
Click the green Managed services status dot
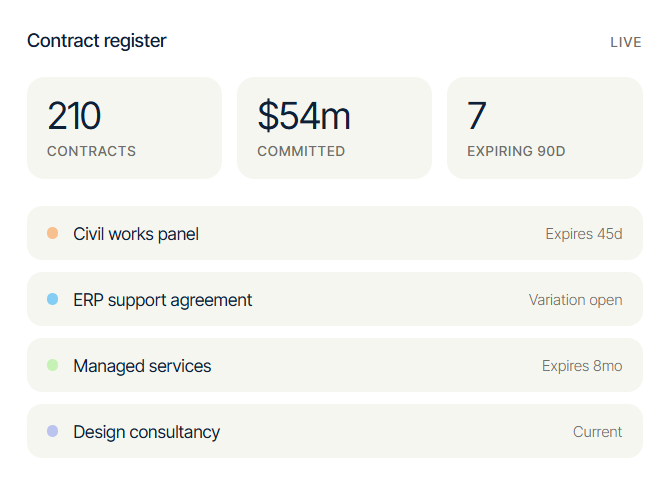(53, 365)
